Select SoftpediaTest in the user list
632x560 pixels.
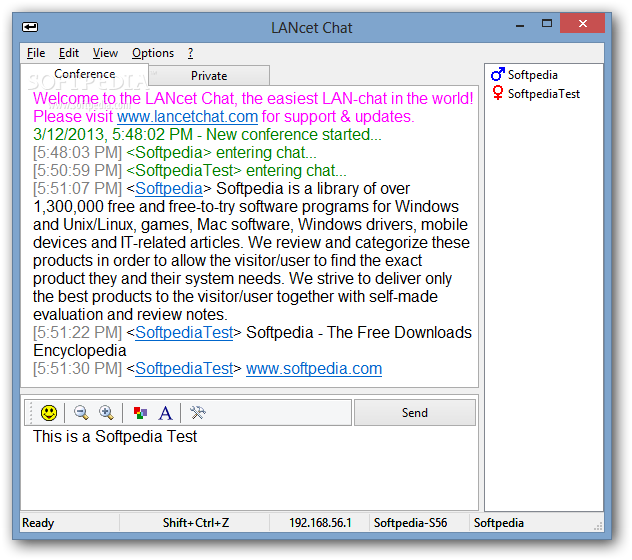[544, 94]
